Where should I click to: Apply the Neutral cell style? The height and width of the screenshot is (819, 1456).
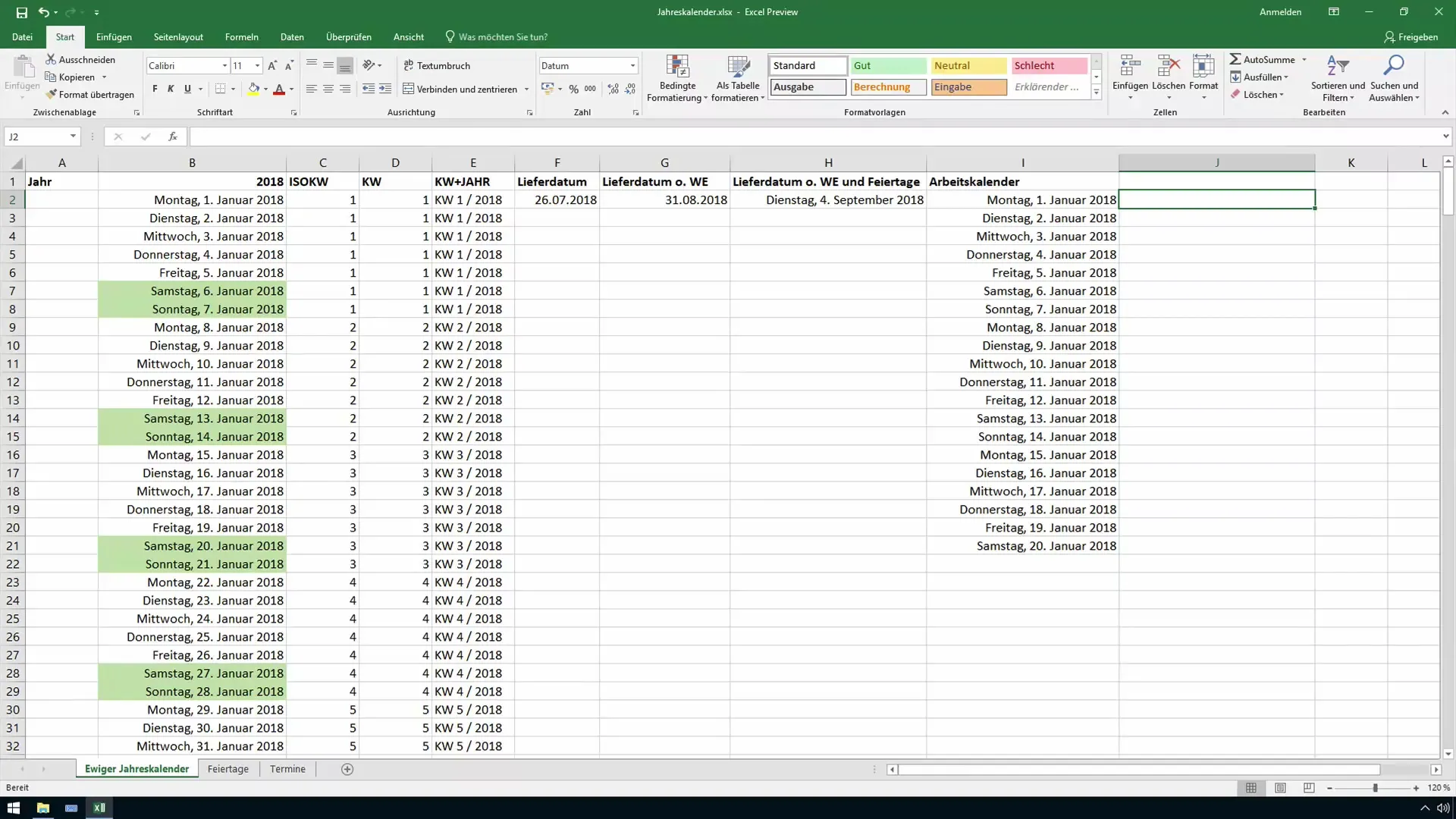968,66
